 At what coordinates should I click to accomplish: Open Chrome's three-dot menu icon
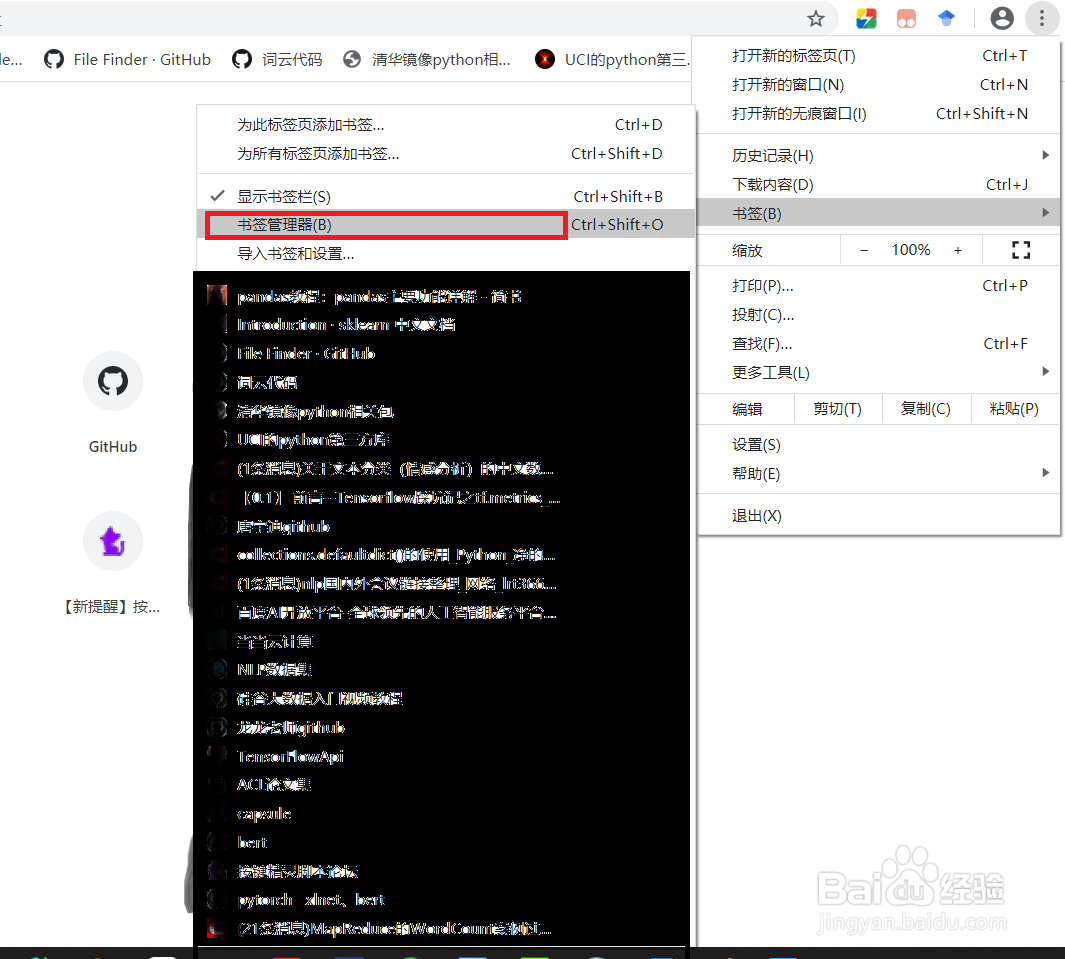click(x=1042, y=18)
